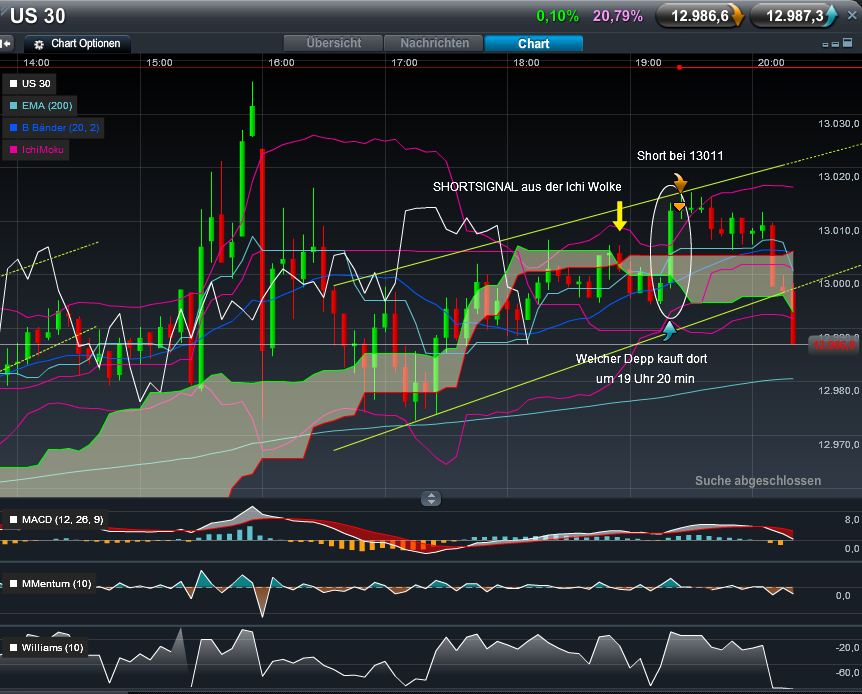Click buy price button 12.987,3

point(794,16)
